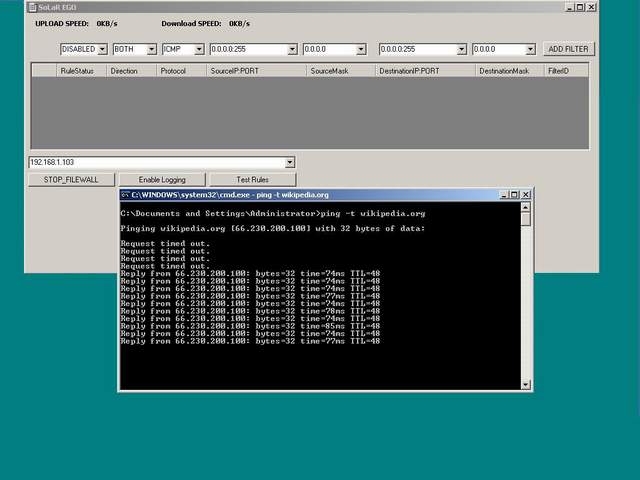Click the Test Rules button

click(x=252, y=179)
